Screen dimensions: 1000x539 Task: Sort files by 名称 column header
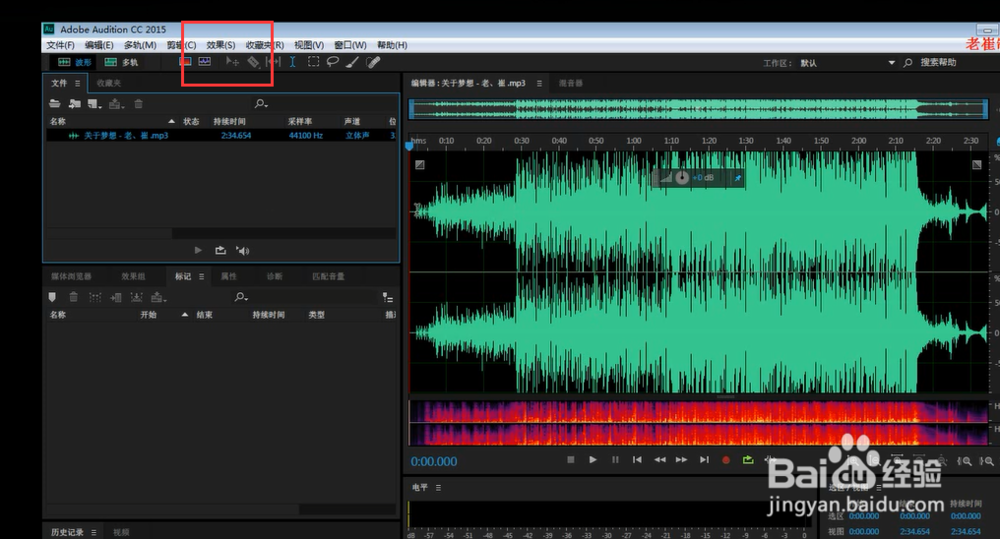pos(57,121)
